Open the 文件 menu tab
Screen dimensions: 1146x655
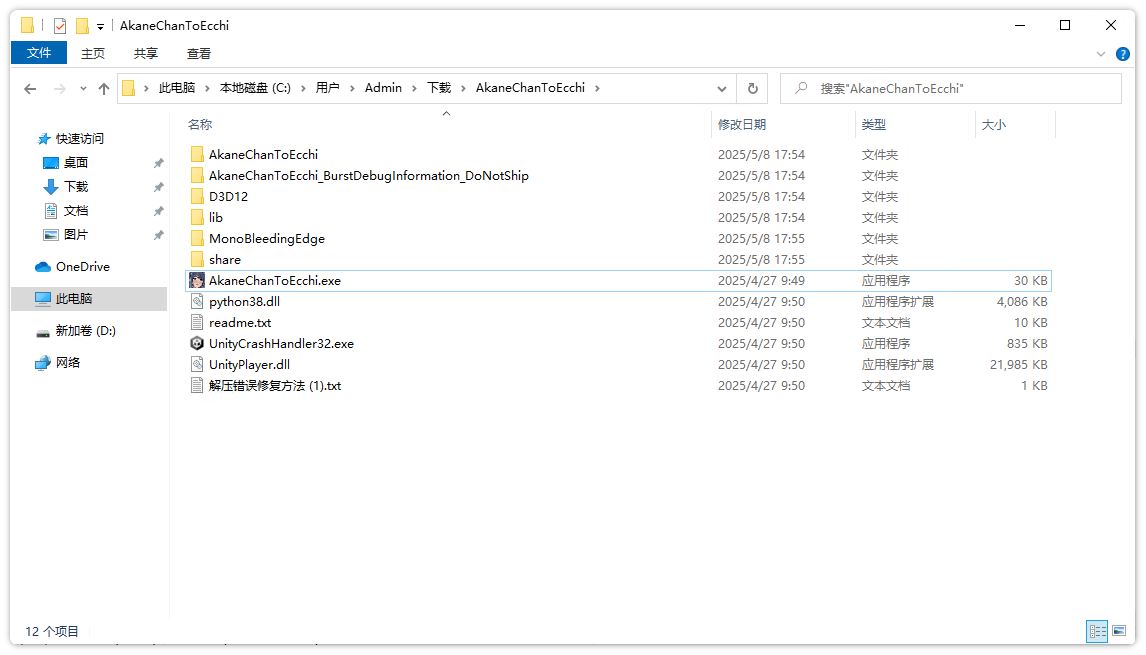[39, 53]
